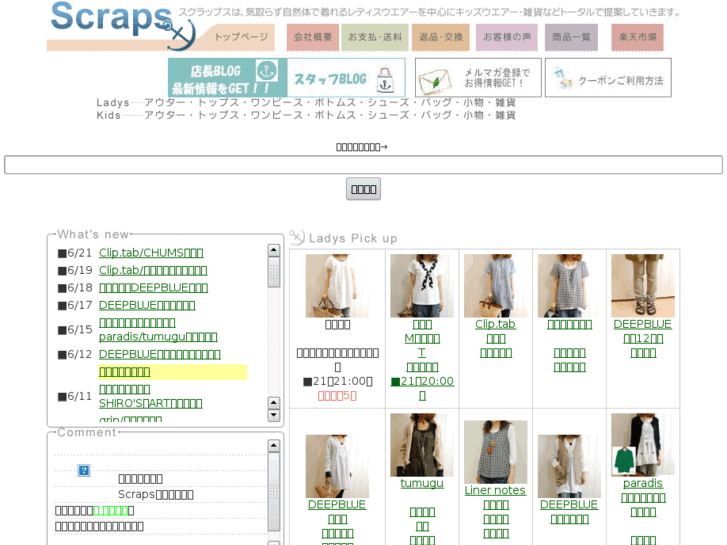Open the Clip.tab blue dress thumbnail
The image size is (727, 545).
(496, 286)
